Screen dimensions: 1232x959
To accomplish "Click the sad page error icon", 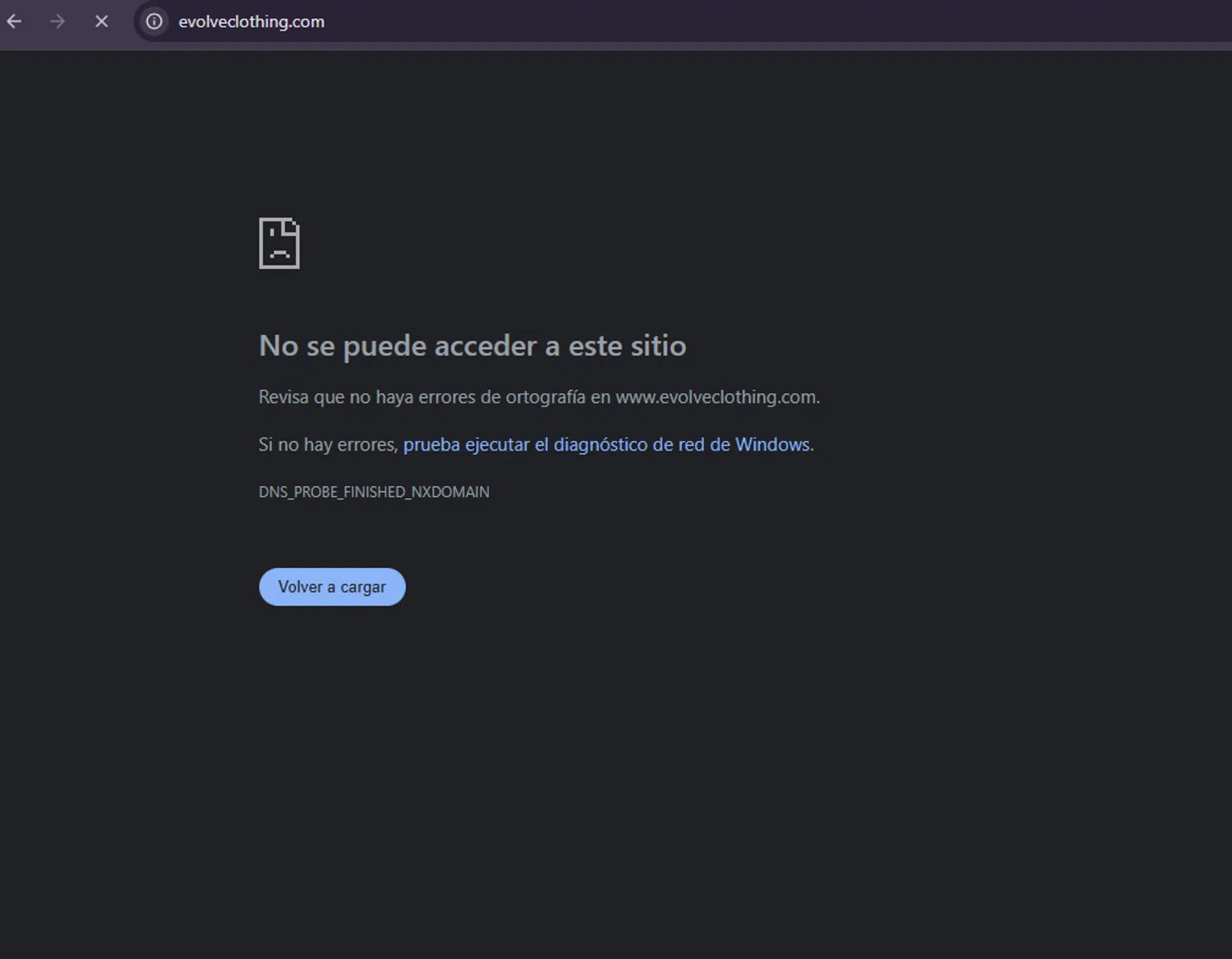I will click(279, 243).
